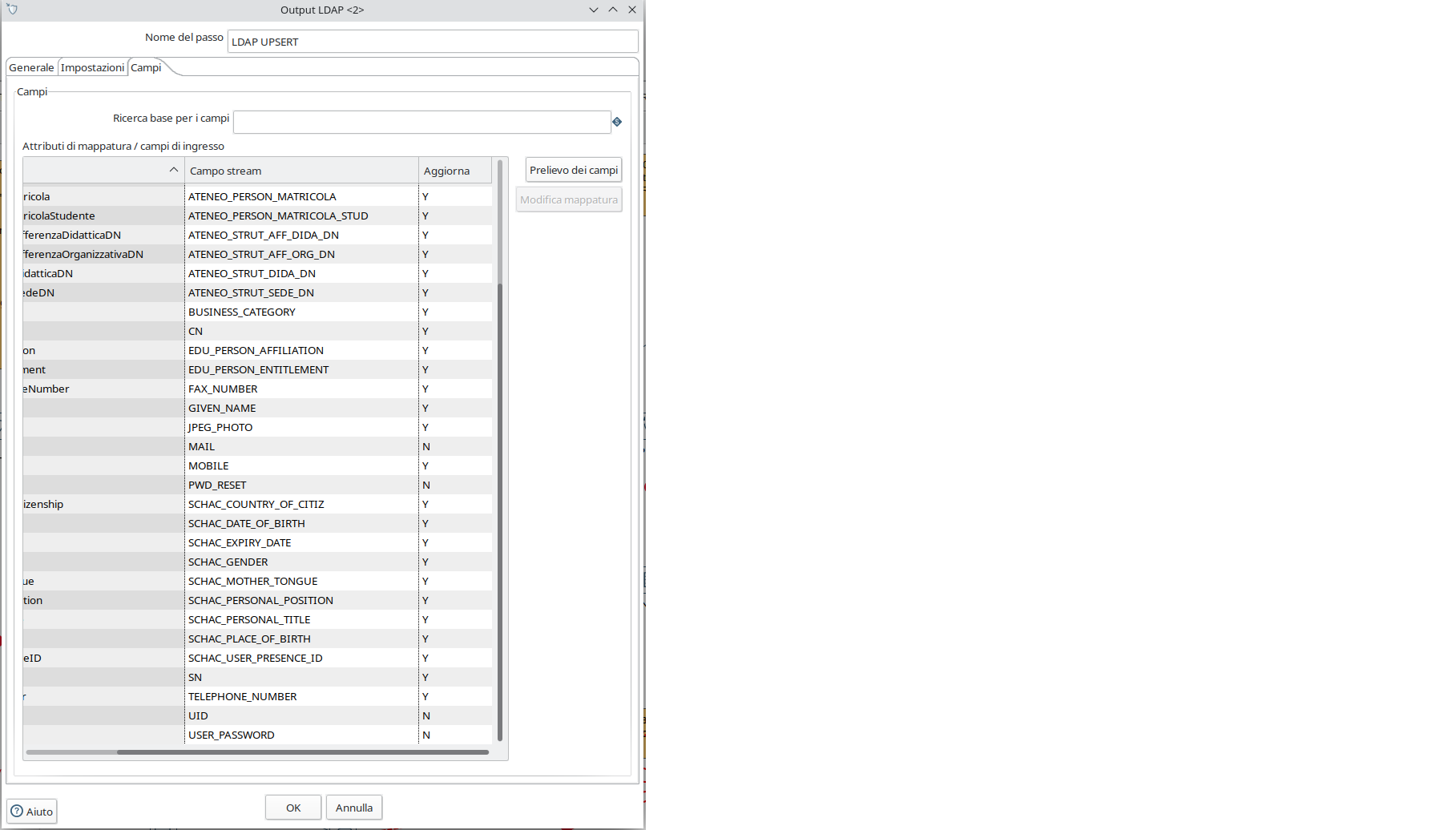Click the help icon on the Aiuto button
The image size is (1456, 830).
point(18,811)
